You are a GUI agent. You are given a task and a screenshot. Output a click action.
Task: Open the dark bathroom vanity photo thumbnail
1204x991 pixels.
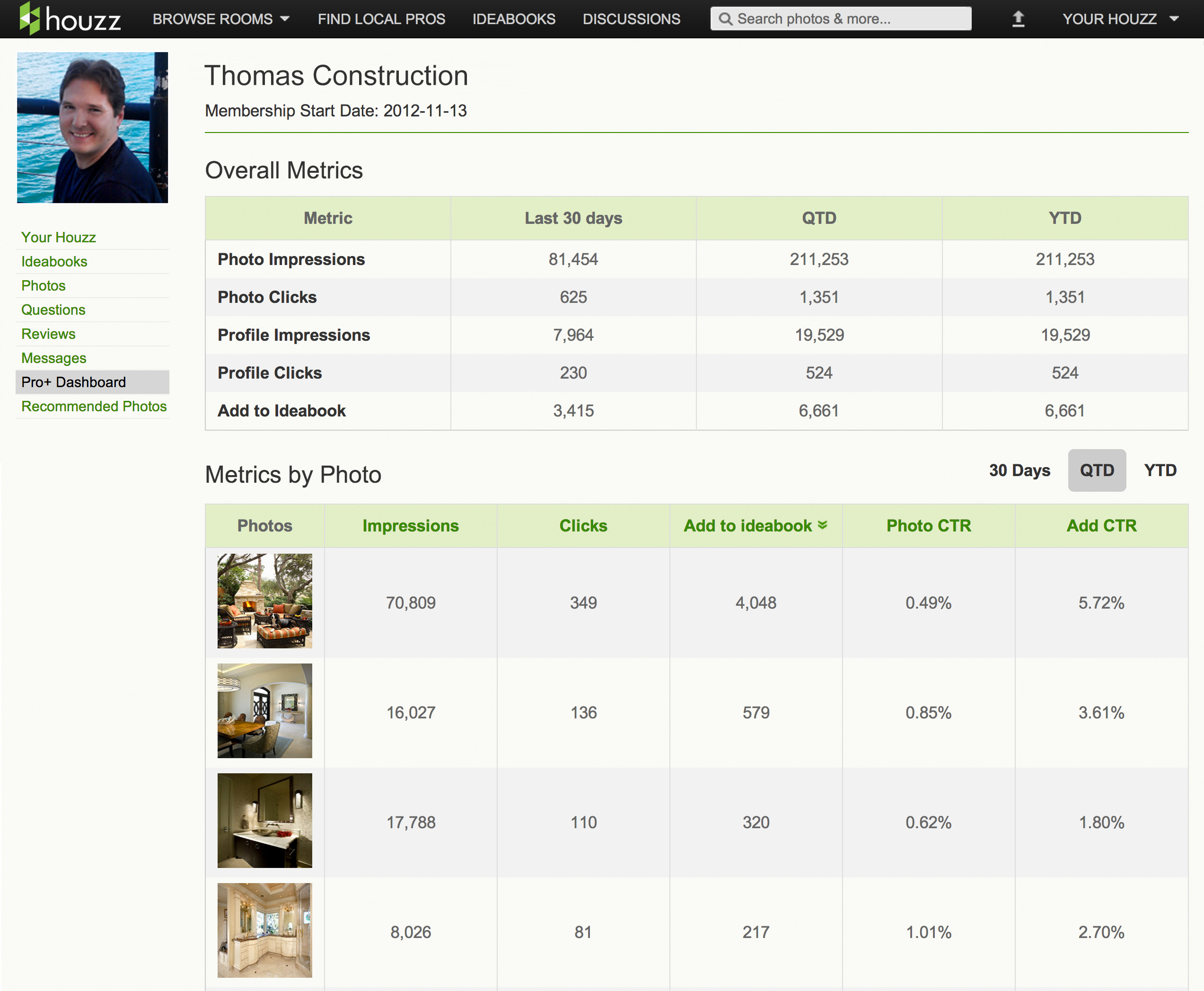click(x=265, y=820)
